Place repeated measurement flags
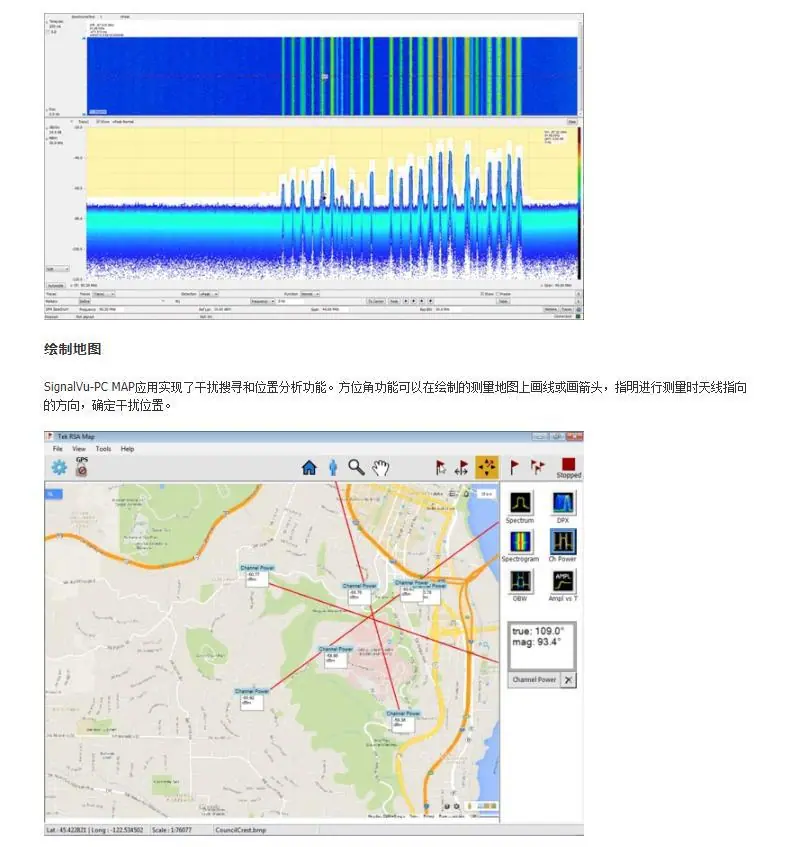This screenshot has height=847, width=790. tap(537, 467)
